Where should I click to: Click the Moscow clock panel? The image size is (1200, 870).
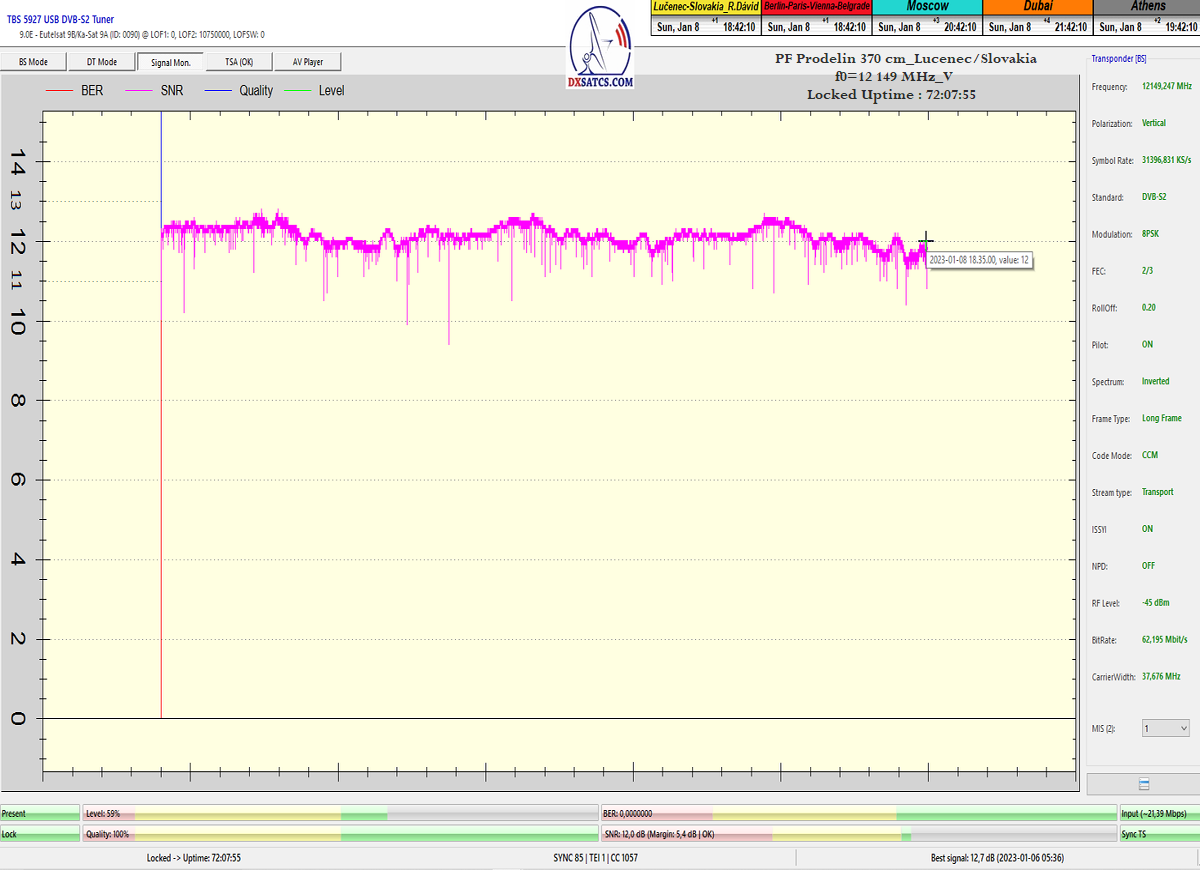point(927,19)
